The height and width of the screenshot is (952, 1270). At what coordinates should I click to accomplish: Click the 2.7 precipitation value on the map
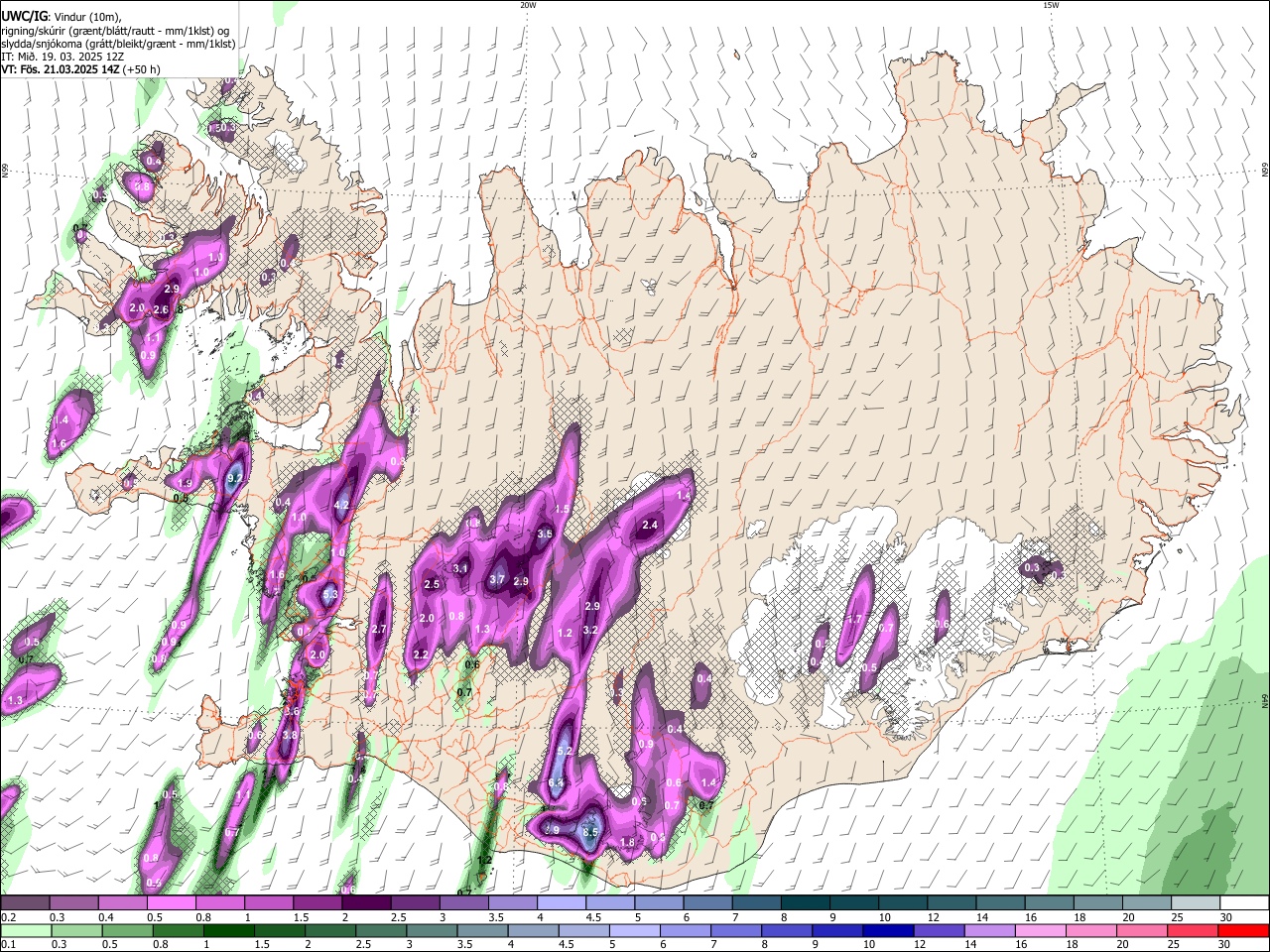click(378, 629)
